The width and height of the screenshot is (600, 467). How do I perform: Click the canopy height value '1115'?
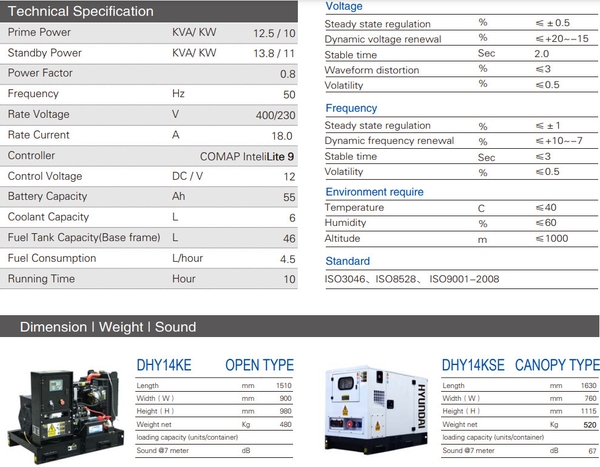coord(589,411)
